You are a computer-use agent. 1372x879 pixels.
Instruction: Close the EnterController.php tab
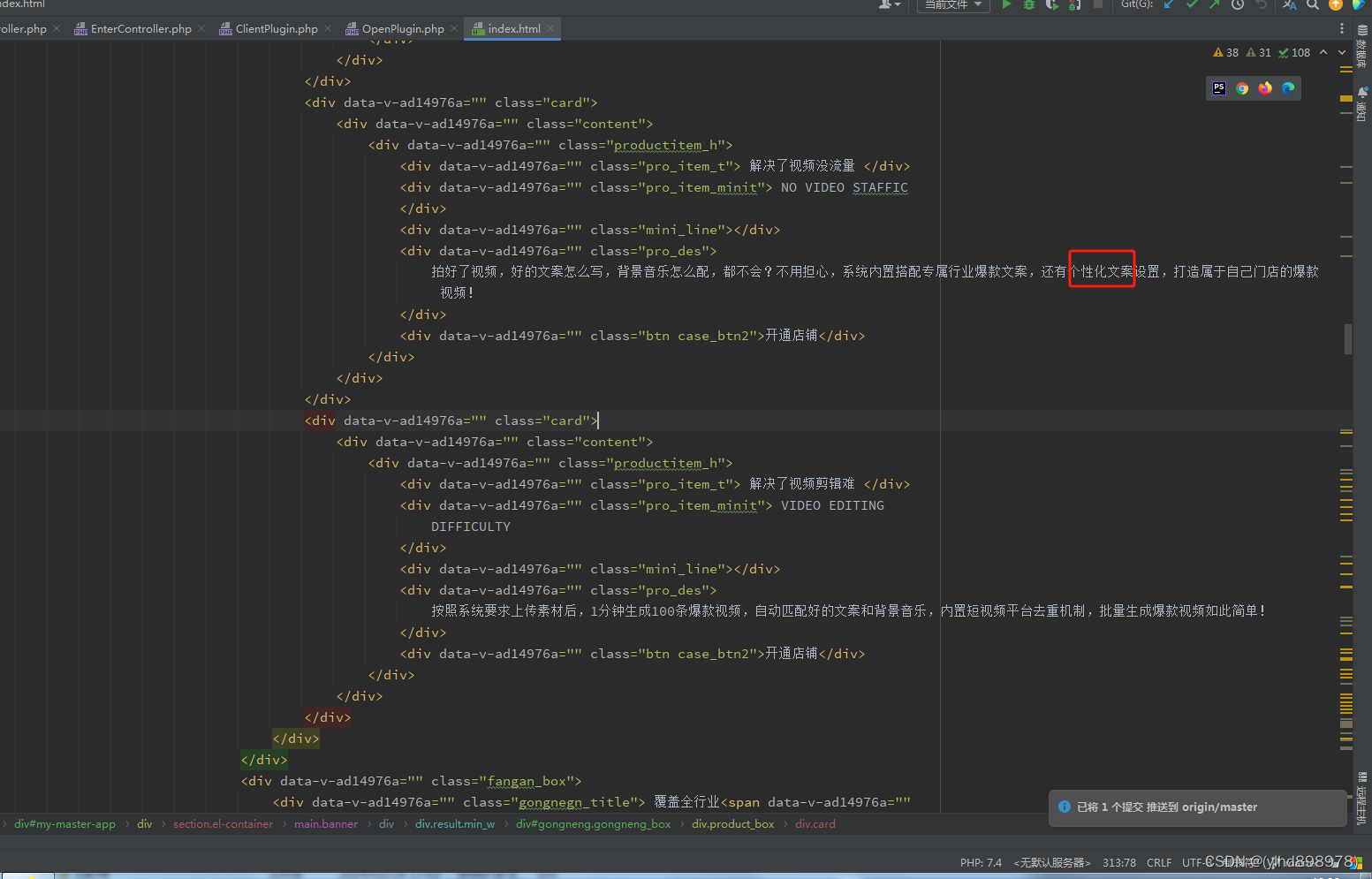201,28
